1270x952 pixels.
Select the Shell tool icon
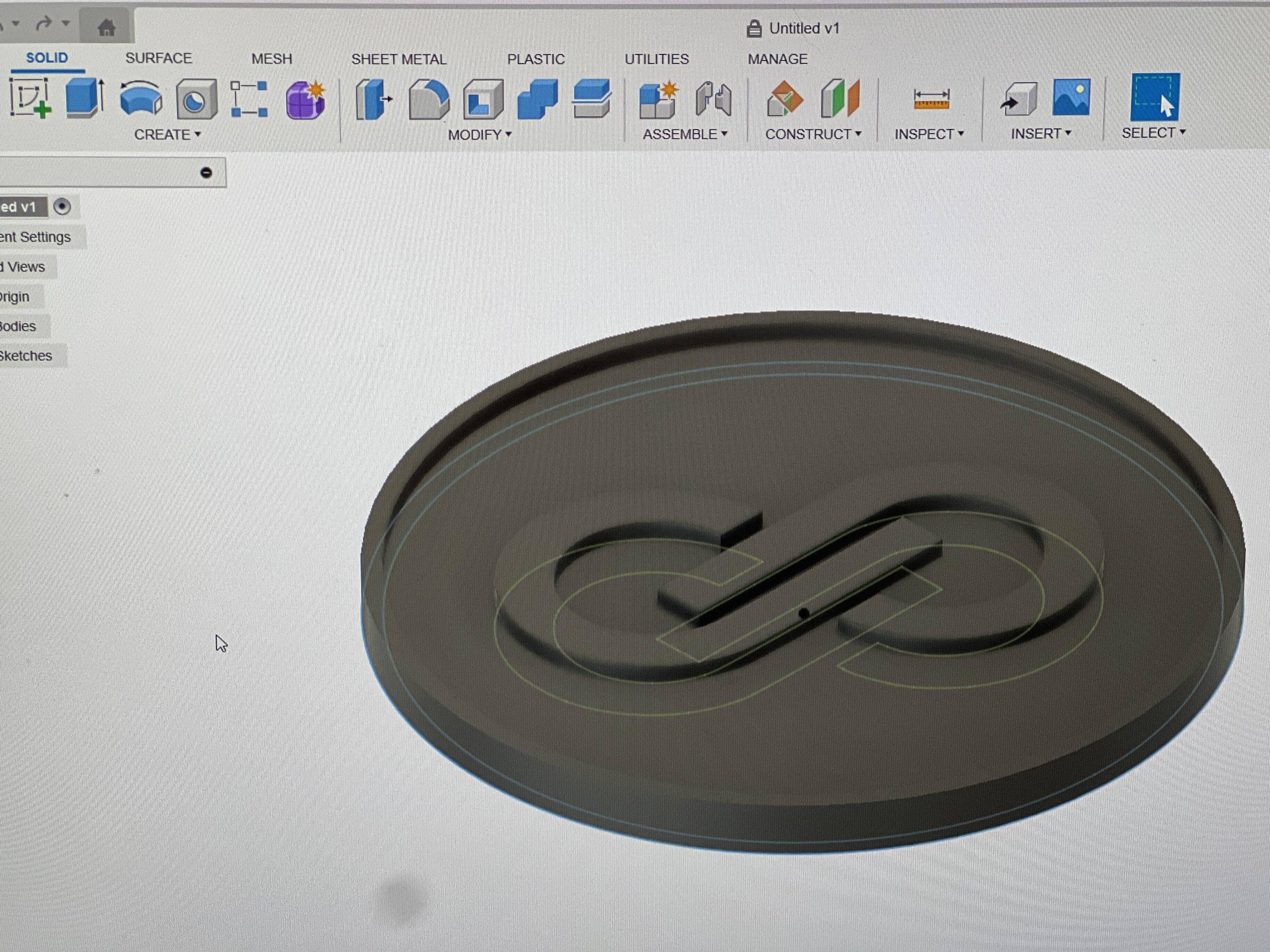click(483, 100)
